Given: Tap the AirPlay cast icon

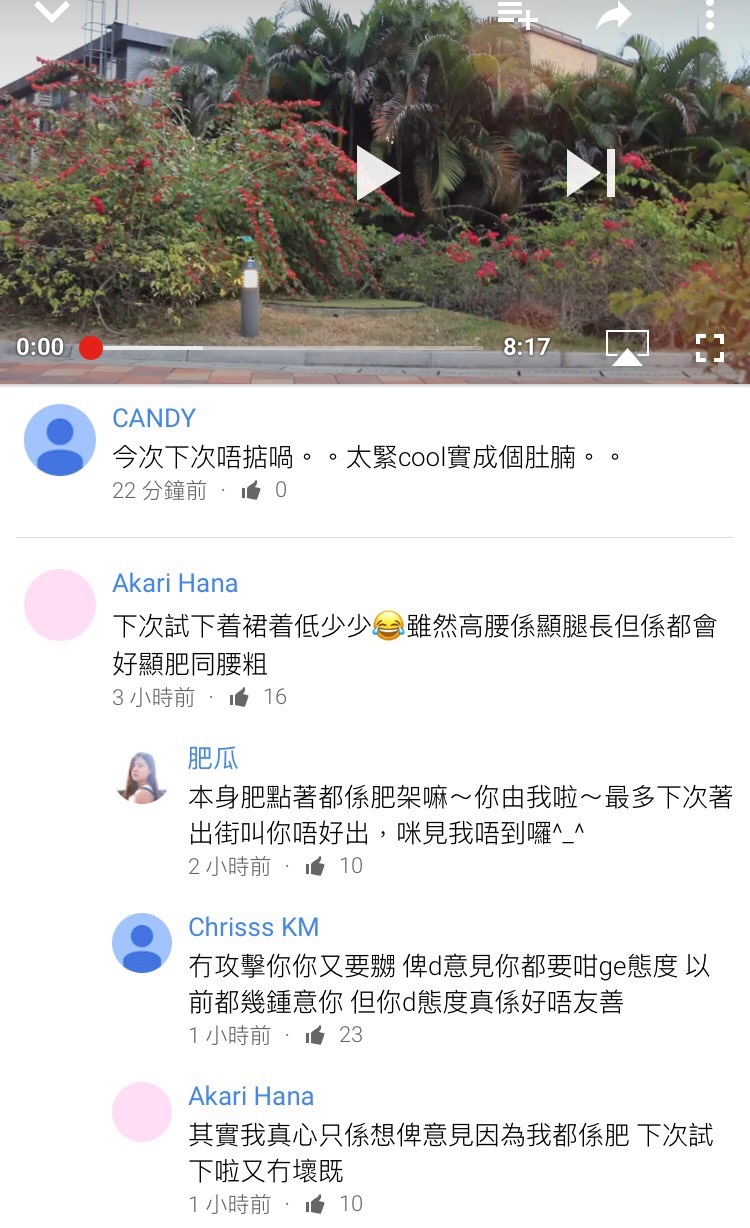Looking at the screenshot, I should pos(627,347).
